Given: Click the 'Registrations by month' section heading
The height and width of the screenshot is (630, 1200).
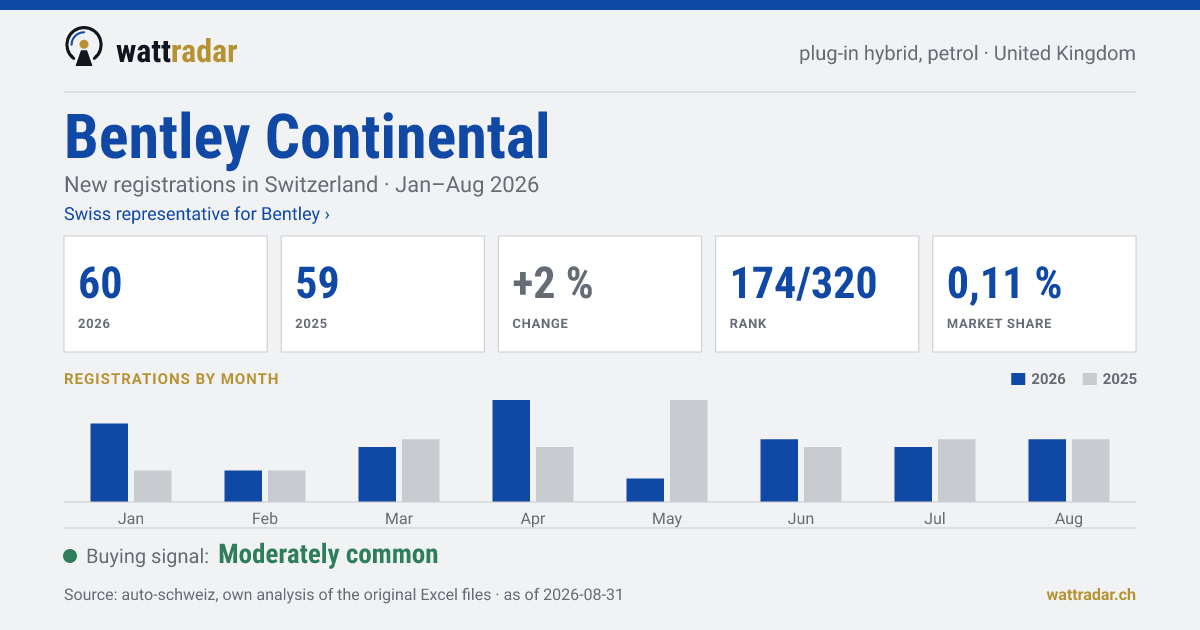Looking at the screenshot, I should pos(171,379).
